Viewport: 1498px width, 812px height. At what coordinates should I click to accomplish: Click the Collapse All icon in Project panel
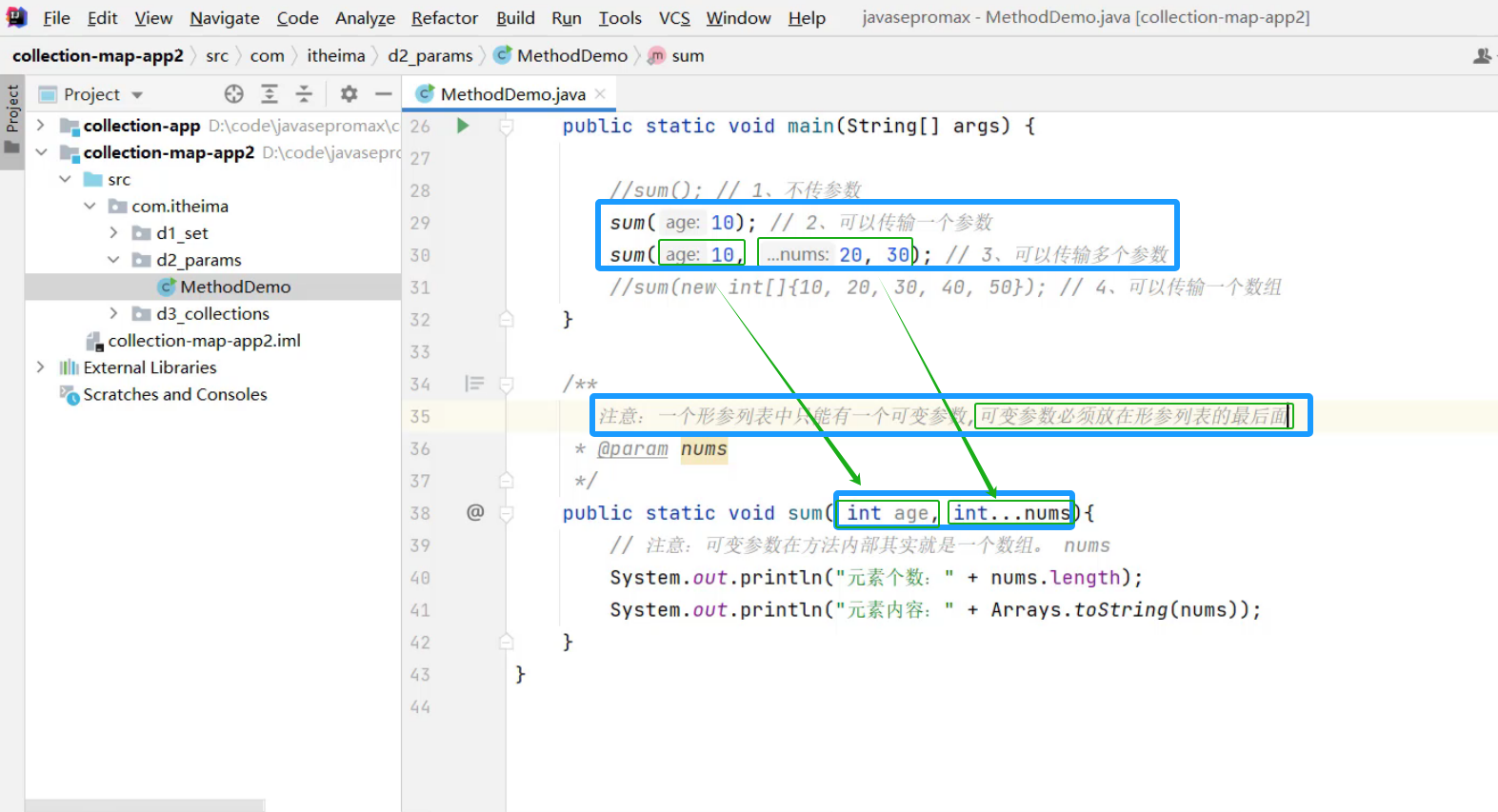[x=304, y=93]
